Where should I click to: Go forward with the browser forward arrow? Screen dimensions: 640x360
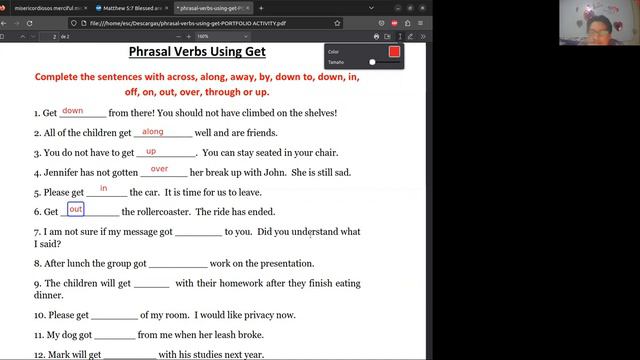click(x=16, y=23)
